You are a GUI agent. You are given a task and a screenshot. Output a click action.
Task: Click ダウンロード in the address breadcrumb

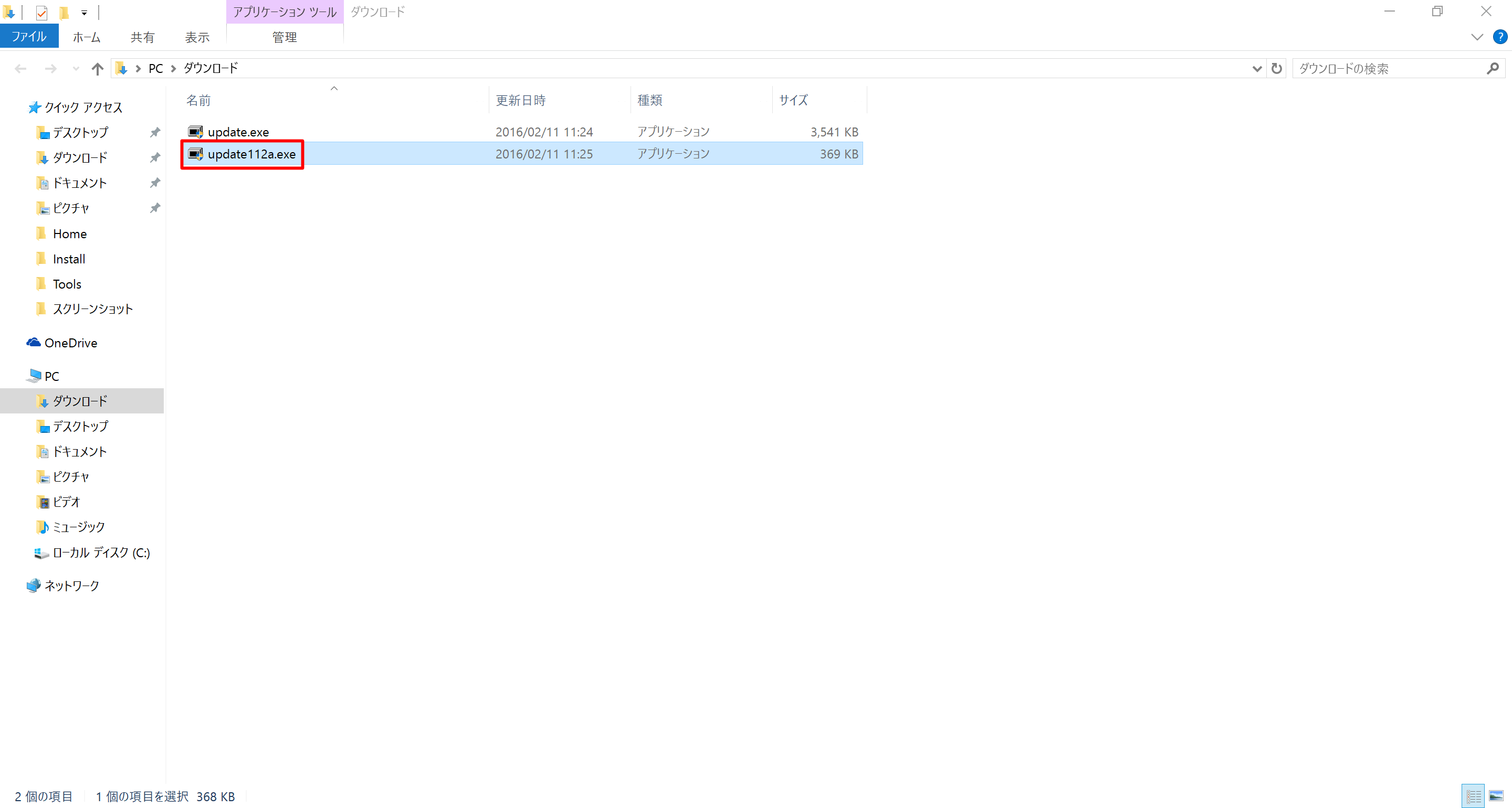point(211,68)
